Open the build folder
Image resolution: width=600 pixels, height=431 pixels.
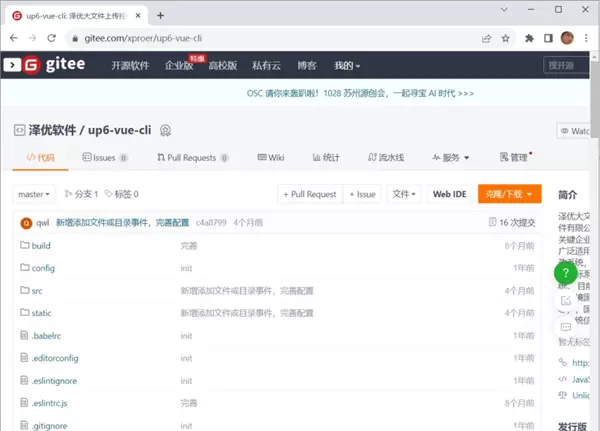coord(41,245)
